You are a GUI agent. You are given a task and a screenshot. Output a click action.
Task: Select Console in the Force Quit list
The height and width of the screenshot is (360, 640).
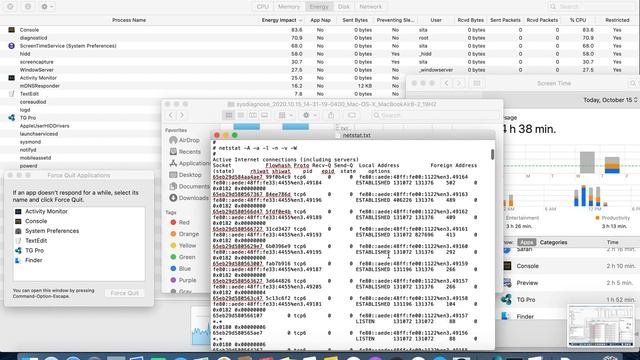pos(79,221)
